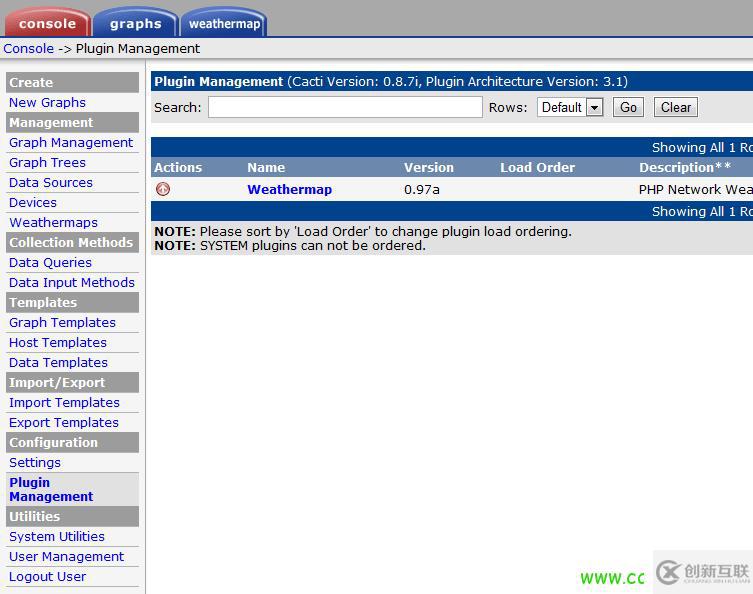
Task: Click the Management section header
Action: 73,122
